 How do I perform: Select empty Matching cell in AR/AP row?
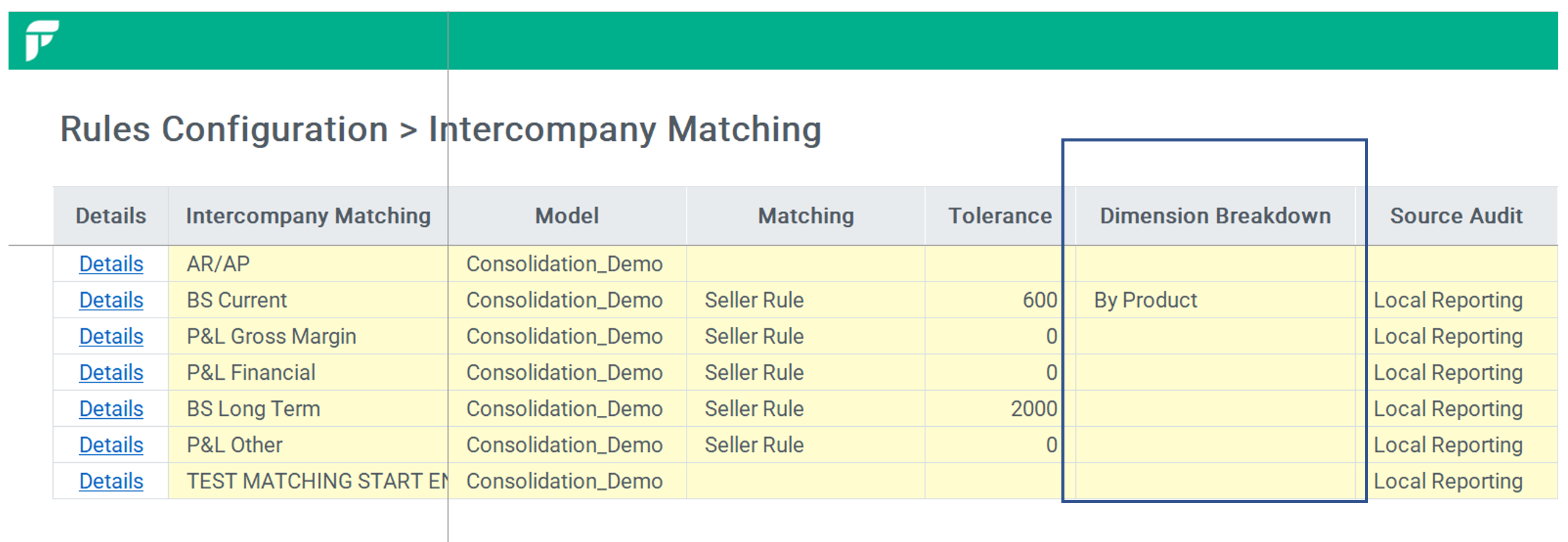coord(805,264)
